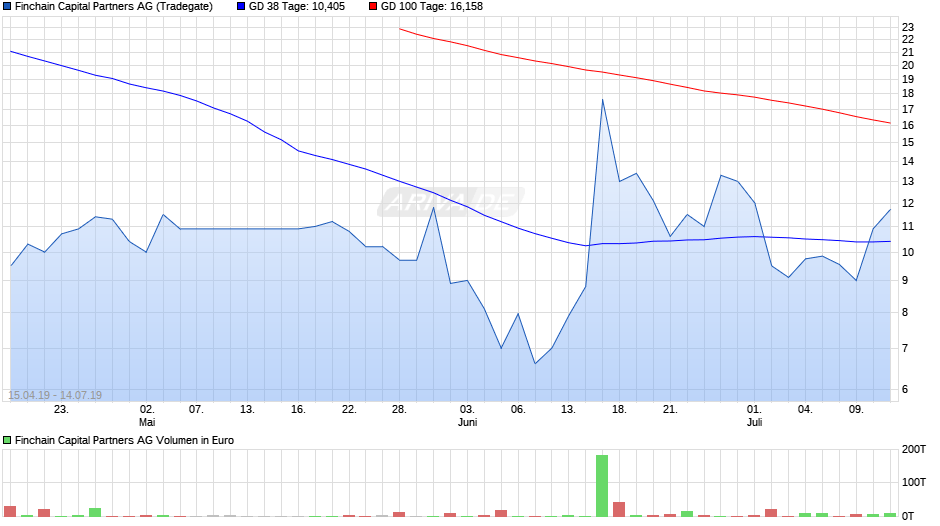Click the y-axis value '16'
Screen dimensions: 940x526
click(x=908, y=125)
